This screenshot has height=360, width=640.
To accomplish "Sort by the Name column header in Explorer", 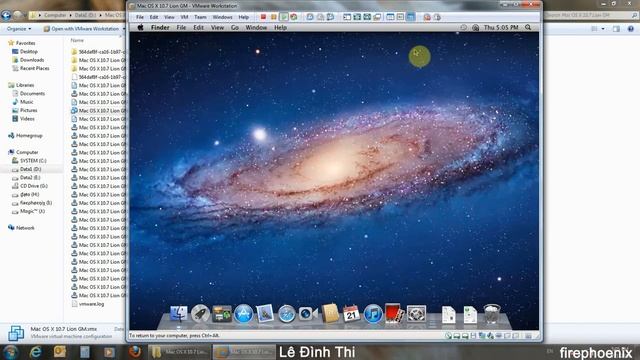I will pyautogui.click(x=77, y=40).
